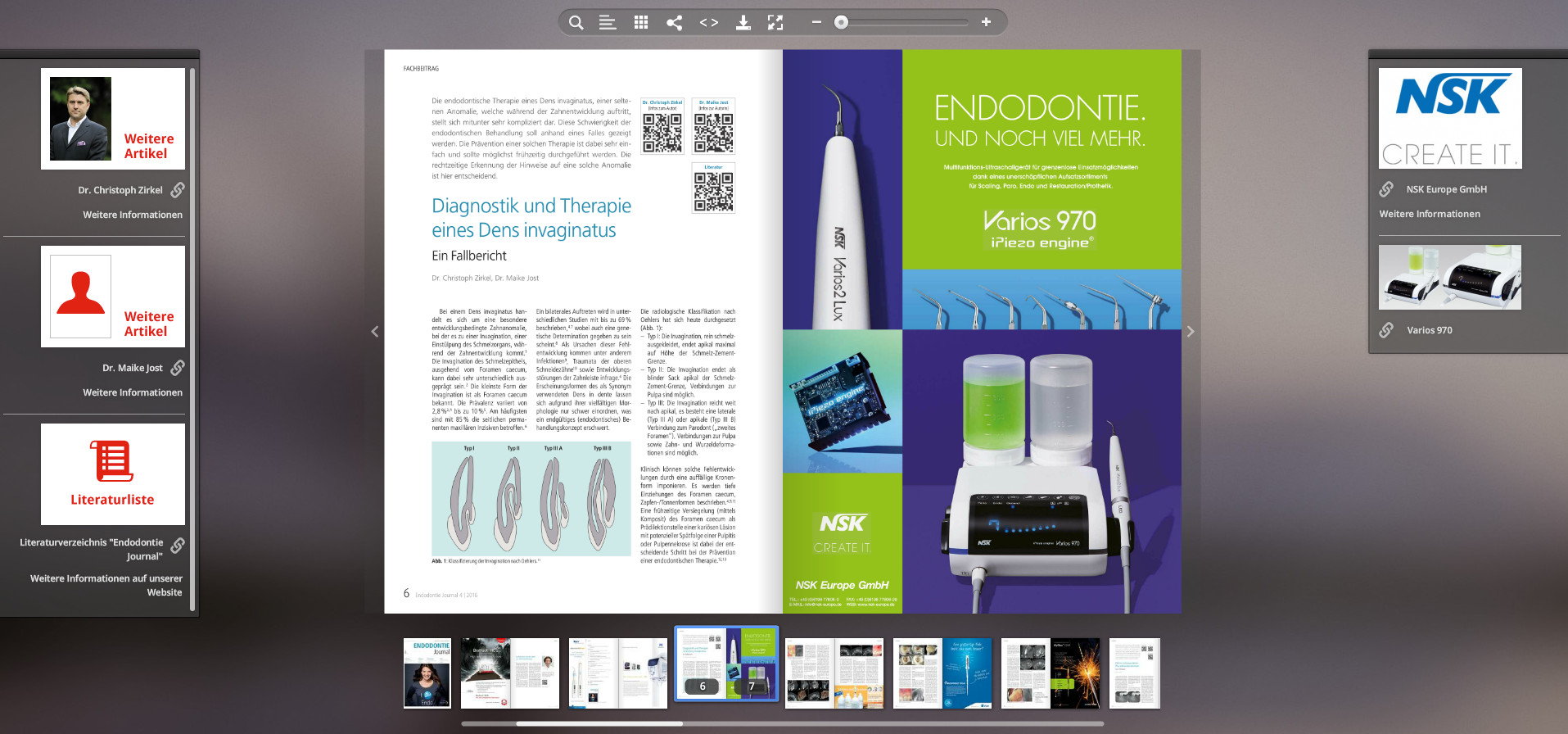
Task: Click link icon beside Dr. Christoph Zirkel
Action: pyautogui.click(x=178, y=190)
